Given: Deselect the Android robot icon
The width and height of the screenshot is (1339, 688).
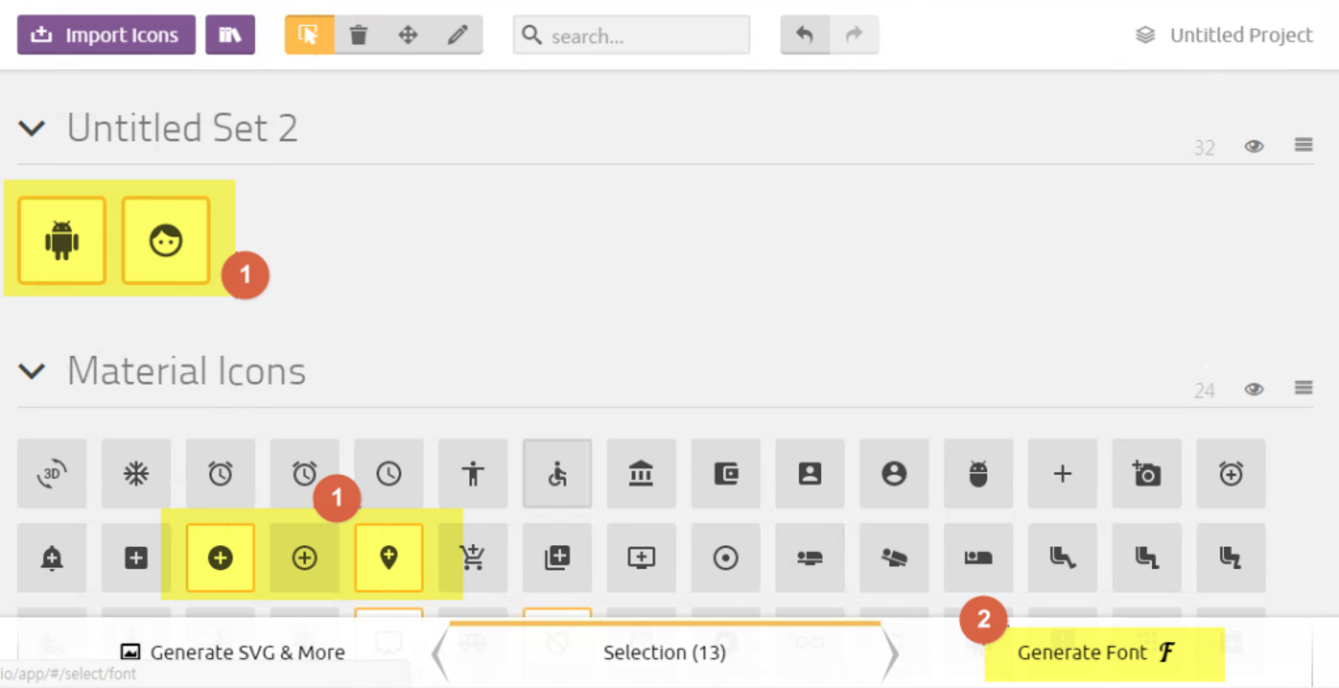Looking at the screenshot, I should 62,241.
